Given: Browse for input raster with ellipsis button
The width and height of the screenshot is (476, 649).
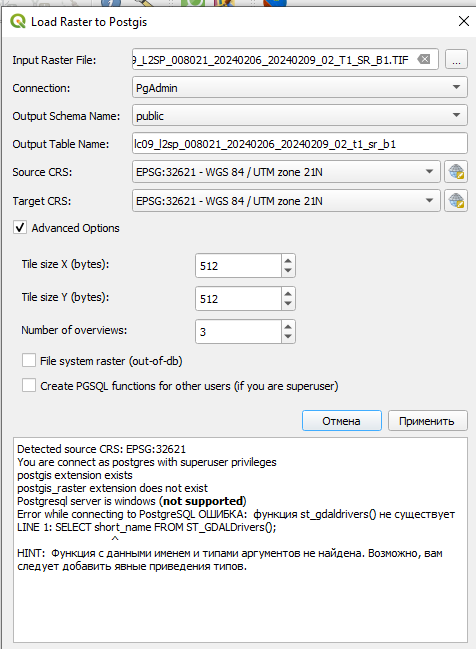Looking at the screenshot, I should pyautogui.click(x=456, y=59).
